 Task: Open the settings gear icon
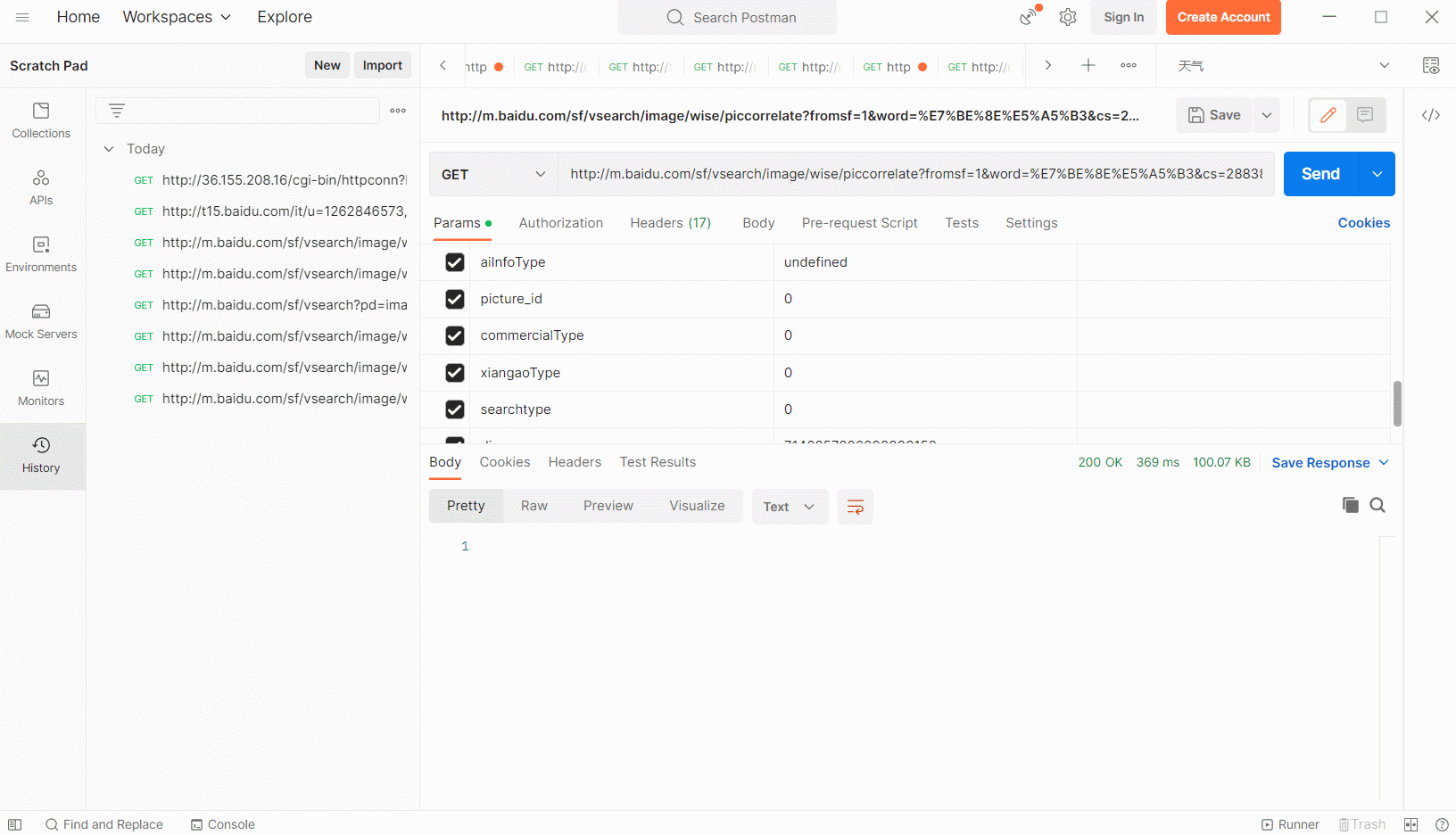(1068, 17)
